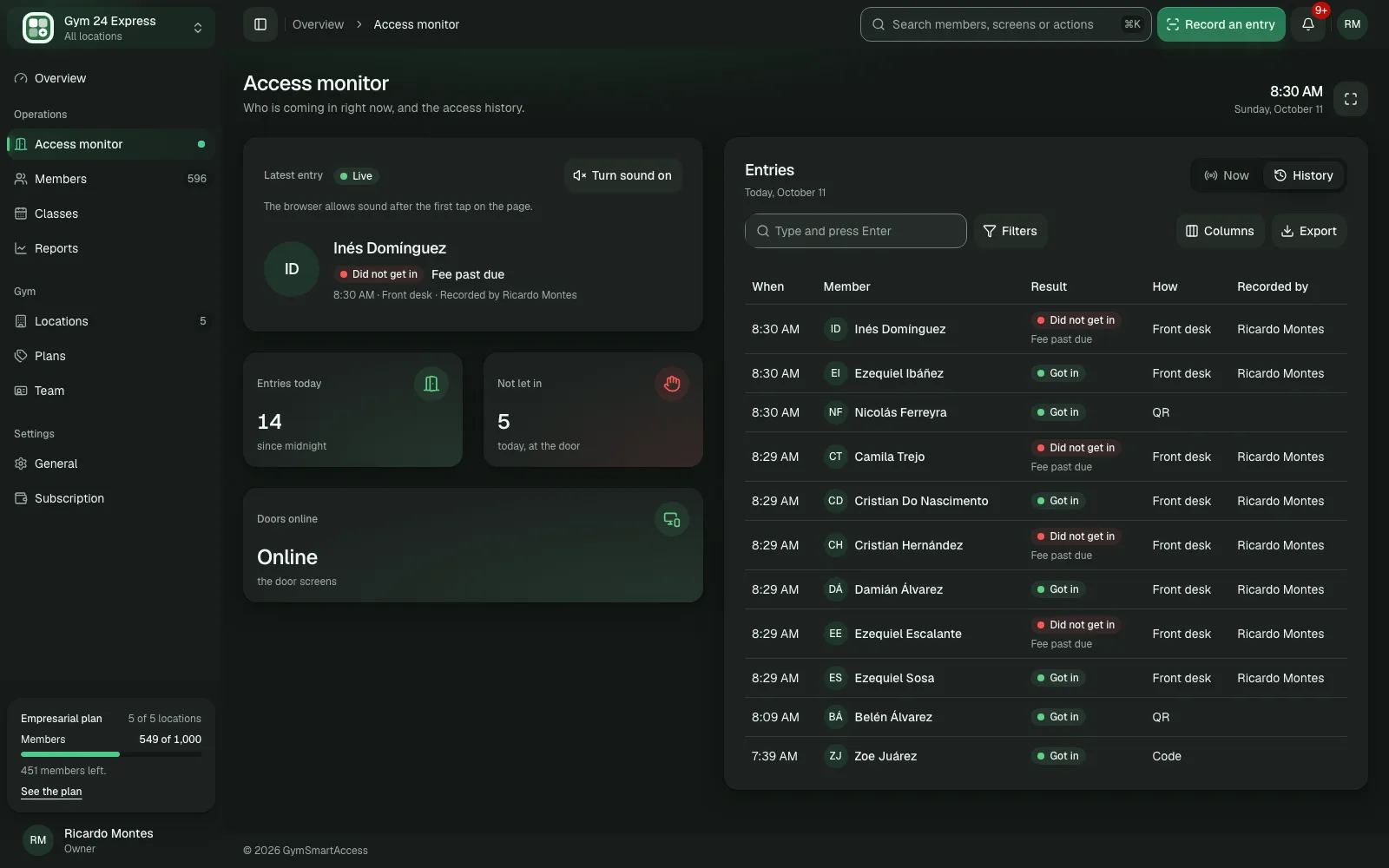This screenshot has width=1389, height=868.
Task: Click the CT avatar for Camila Trejo
Action: (835, 457)
